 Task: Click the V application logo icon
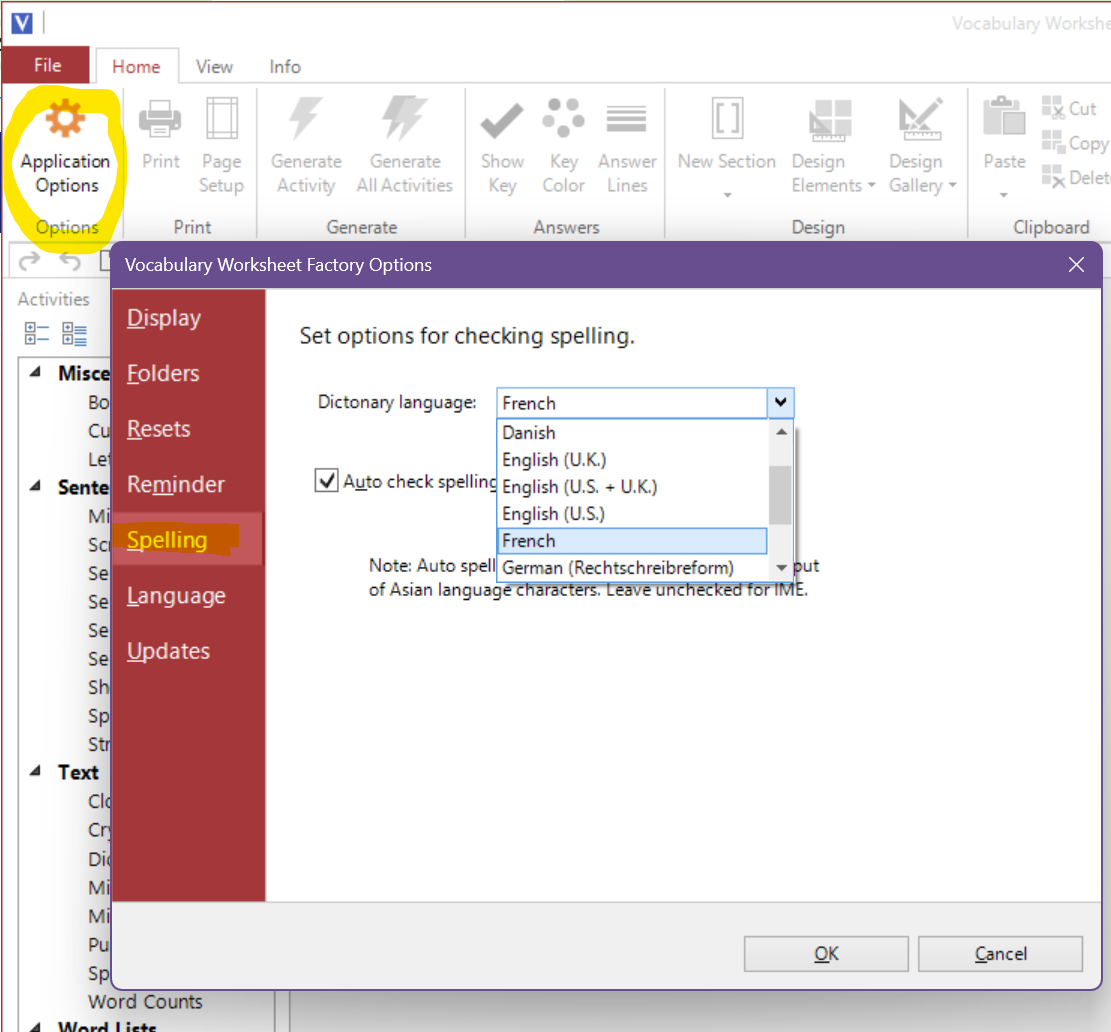coord(22,23)
